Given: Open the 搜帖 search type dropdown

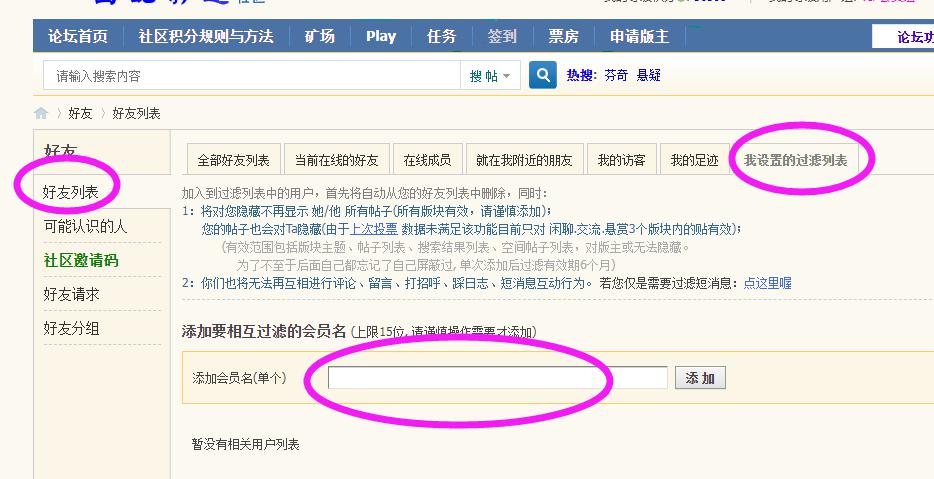Looking at the screenshot, I should [490, 76].
